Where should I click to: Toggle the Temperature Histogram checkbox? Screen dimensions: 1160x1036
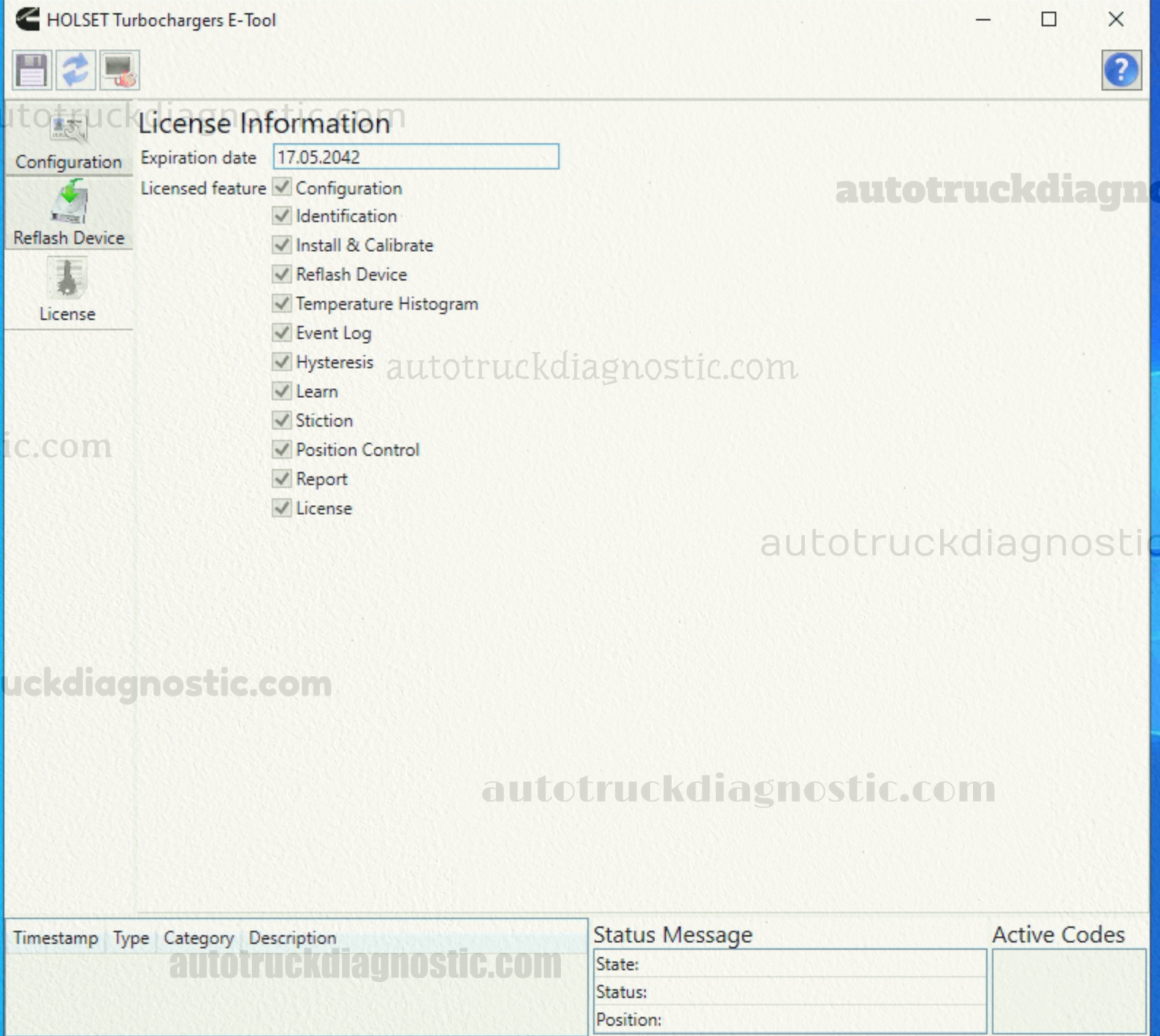coord(282,303)
